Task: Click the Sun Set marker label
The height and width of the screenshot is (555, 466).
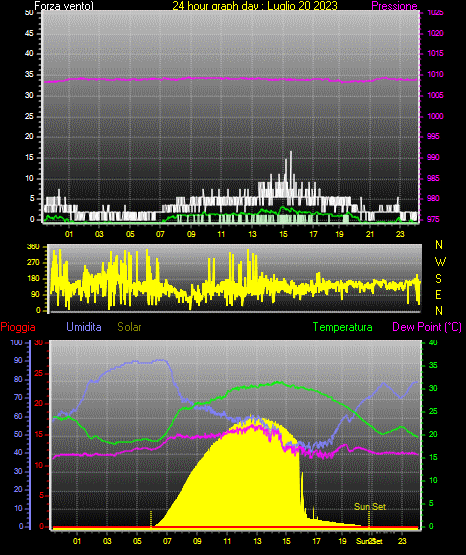Action: tap(370, 507)
